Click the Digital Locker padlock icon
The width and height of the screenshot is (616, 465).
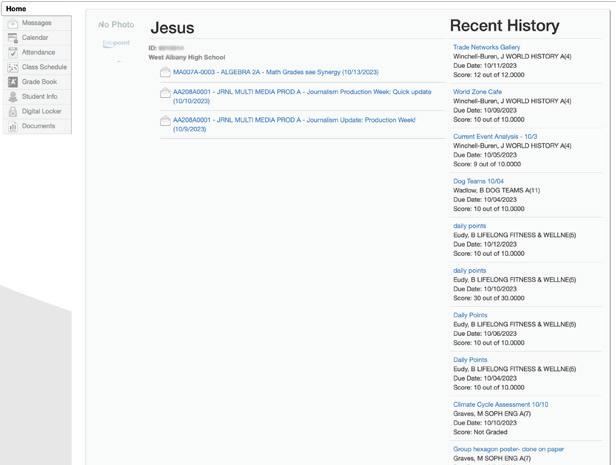point(13,111)
